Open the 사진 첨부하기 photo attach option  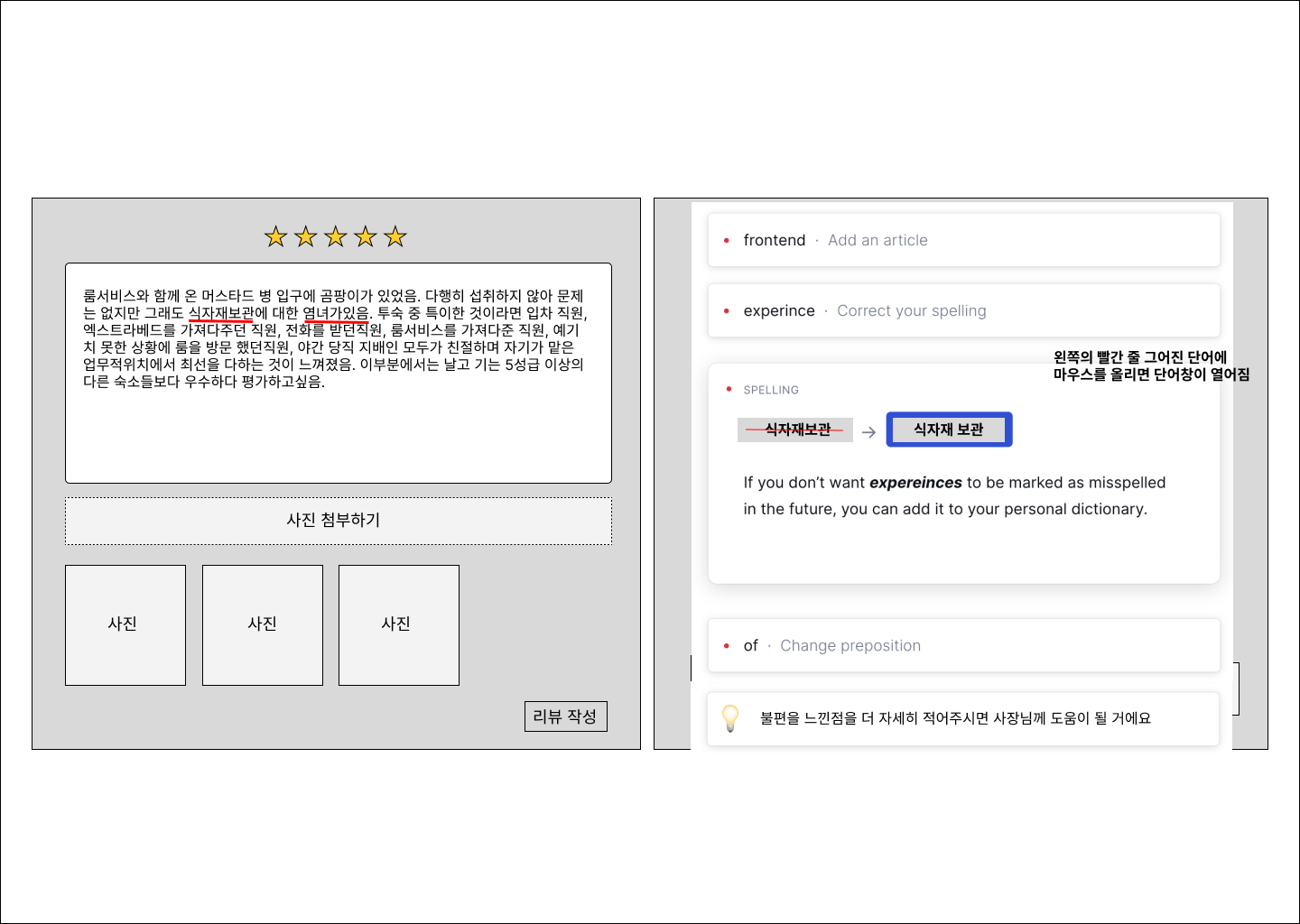coord(338,521)
